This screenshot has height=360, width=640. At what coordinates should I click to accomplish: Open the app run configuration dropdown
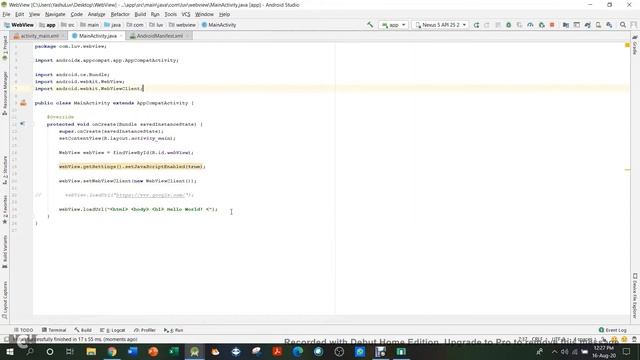pyautogui.click(x=393, y=25)
